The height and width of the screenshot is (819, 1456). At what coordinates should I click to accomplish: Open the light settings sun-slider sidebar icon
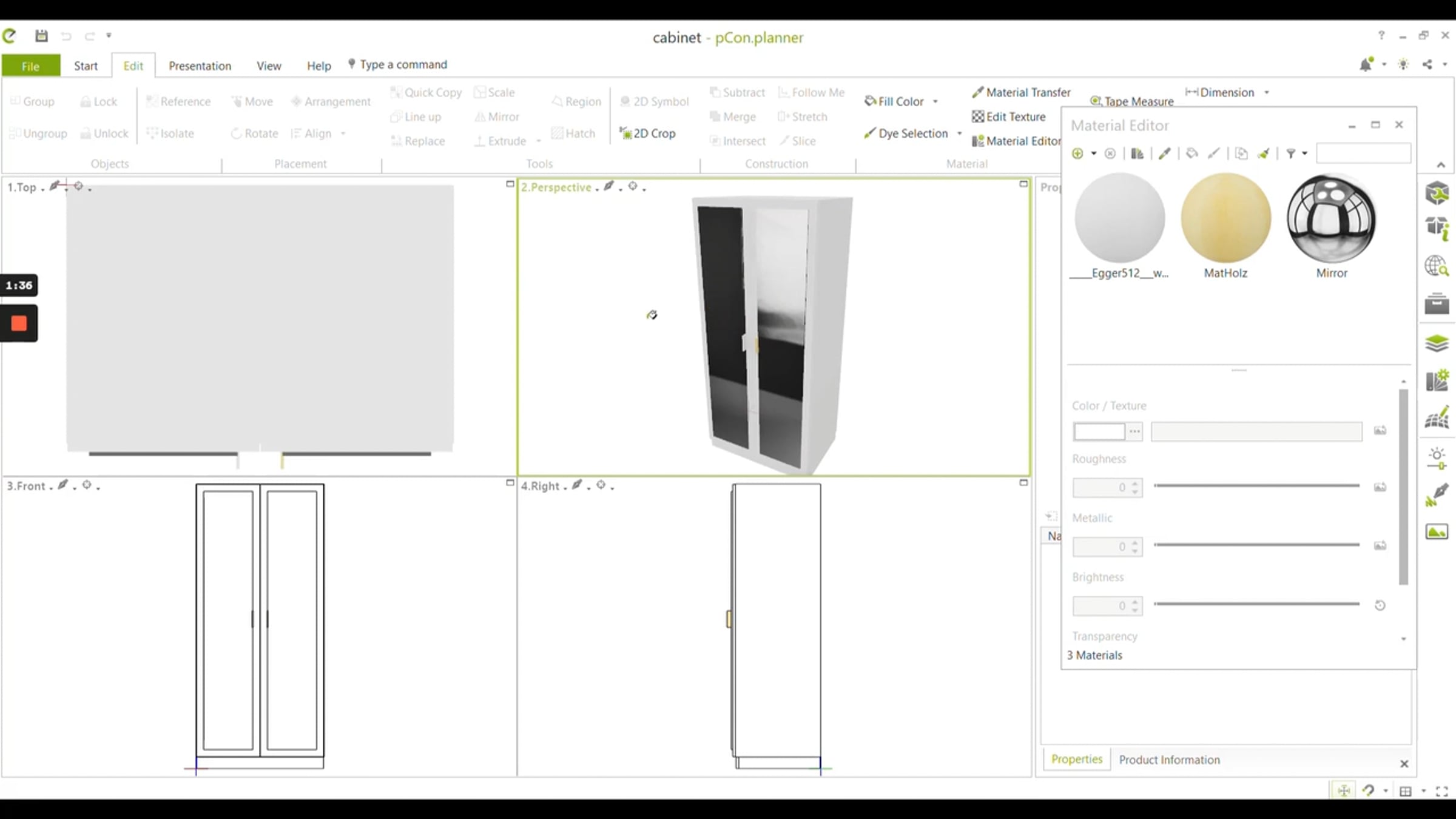tap(1437, 459)
